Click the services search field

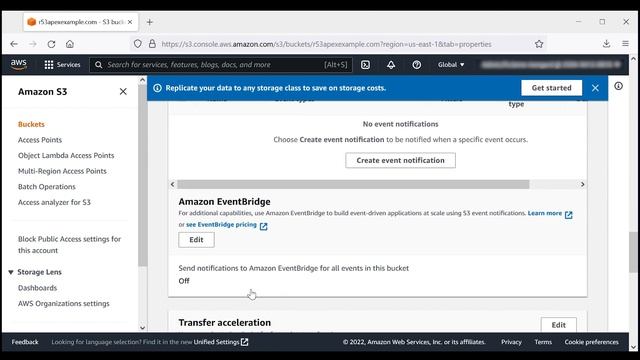220,64
